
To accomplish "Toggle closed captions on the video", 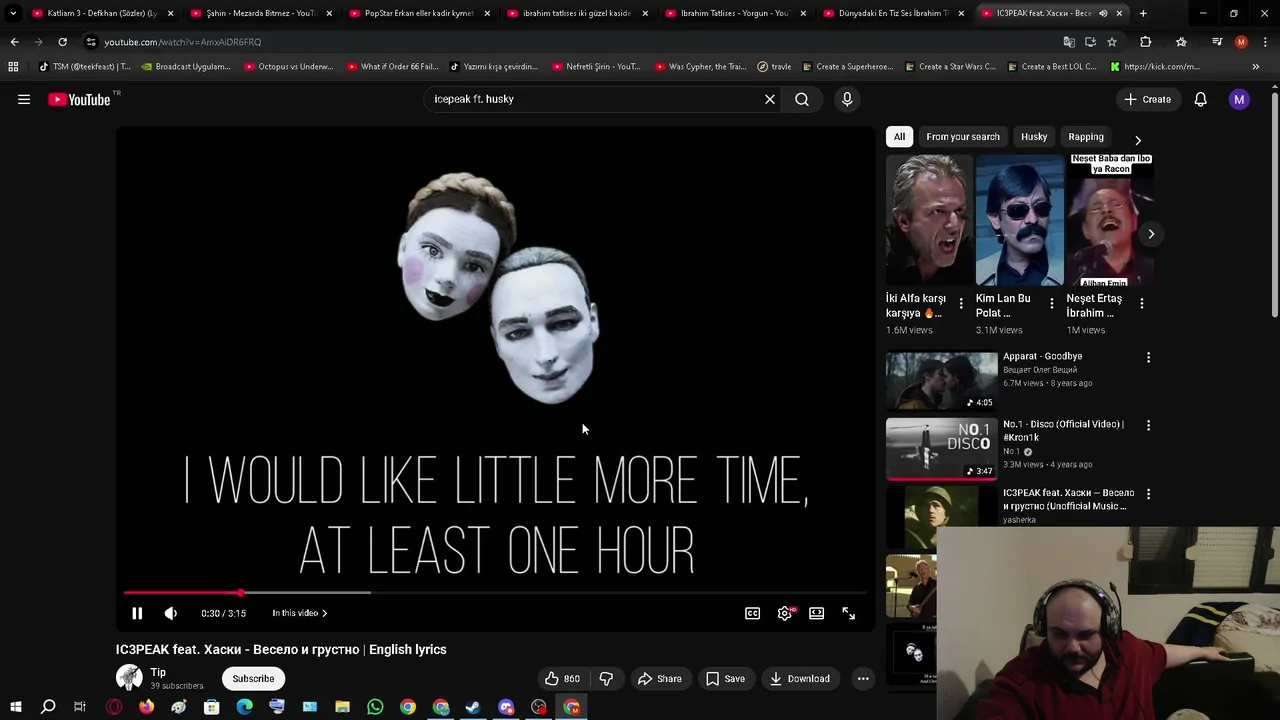I will 752,613.
